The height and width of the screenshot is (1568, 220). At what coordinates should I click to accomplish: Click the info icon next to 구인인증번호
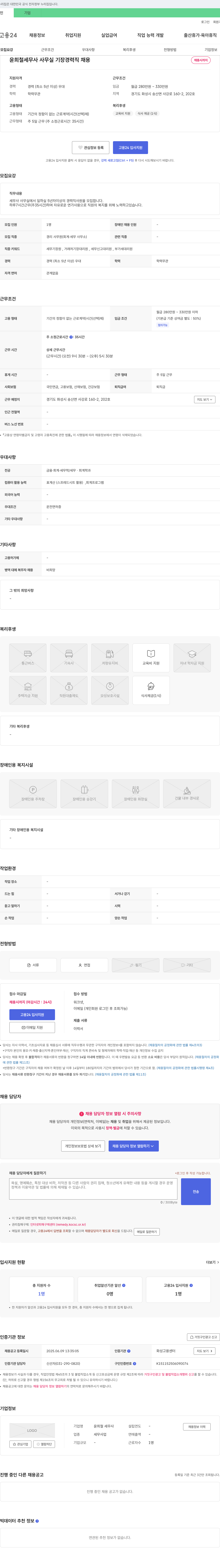pos(135,1363)
